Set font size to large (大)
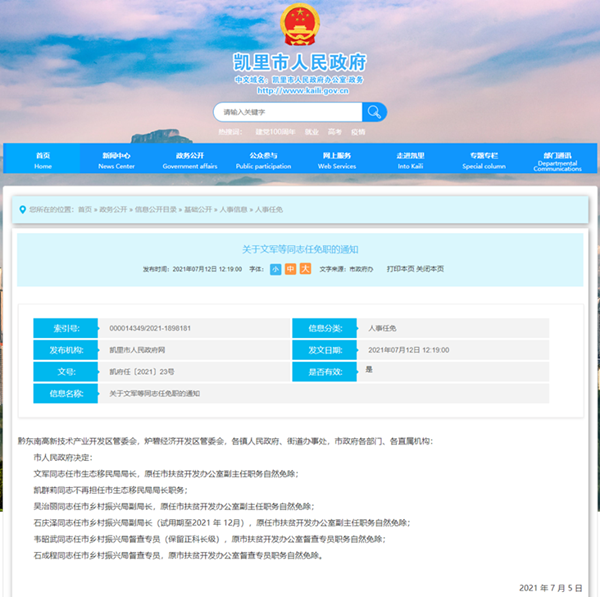 (305, 269)
